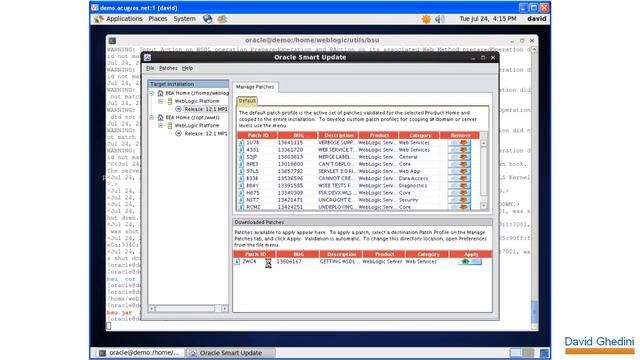Open info icon for patch 1U78
The height and width of the screenshot is (360, 640).
[241, 143]
